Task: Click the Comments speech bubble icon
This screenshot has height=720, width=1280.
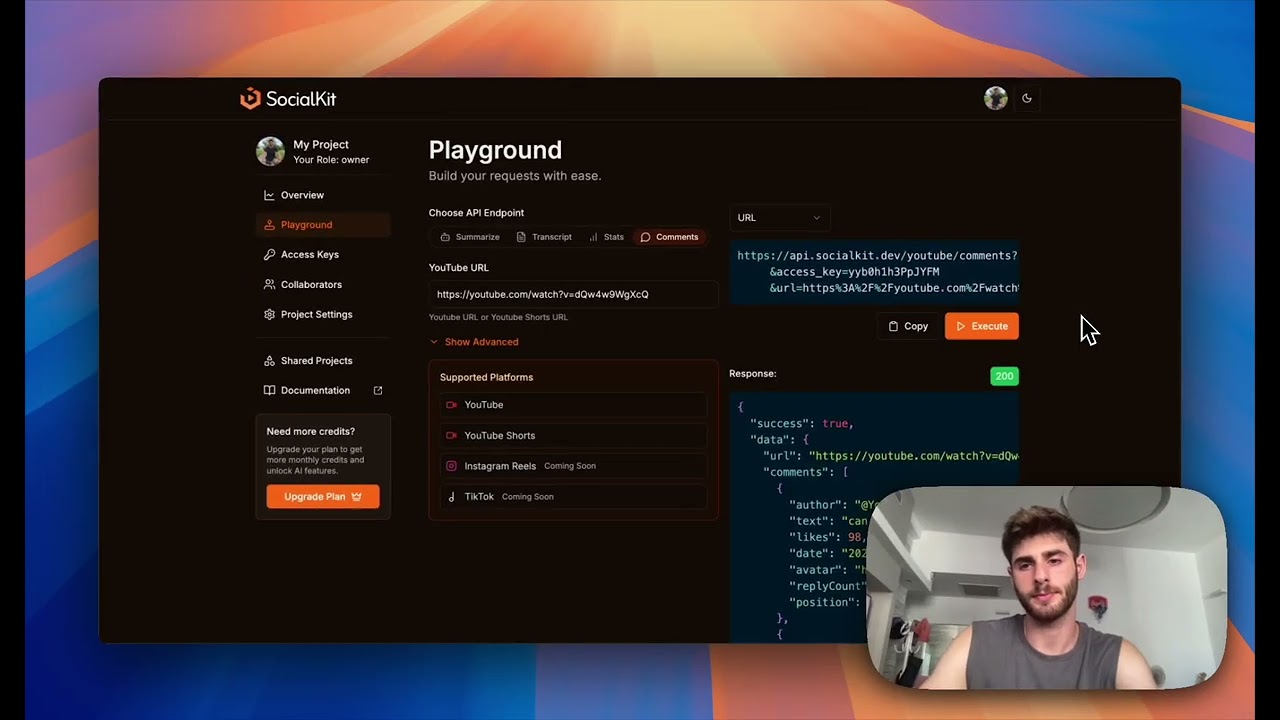Action: point(645,237)
